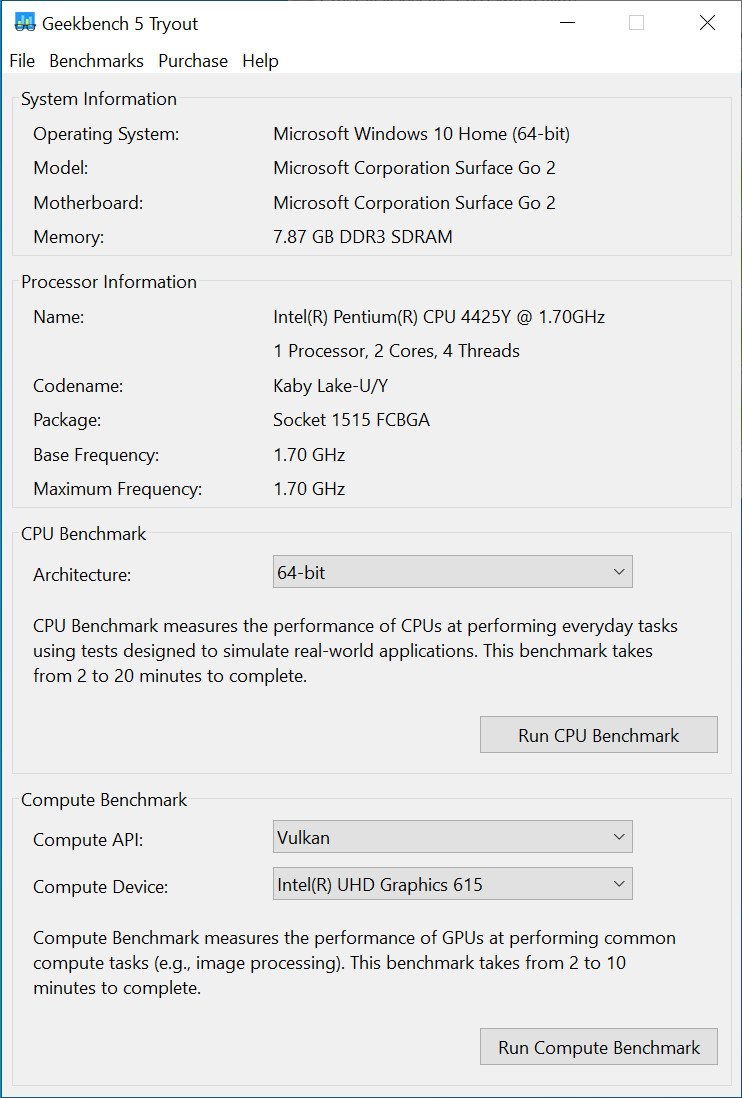Click the 7.87 GB DDR3 SDRAM memory value
Image resolution: width=742 pixels, height=1098 pixels.
[x=363, y=237]
